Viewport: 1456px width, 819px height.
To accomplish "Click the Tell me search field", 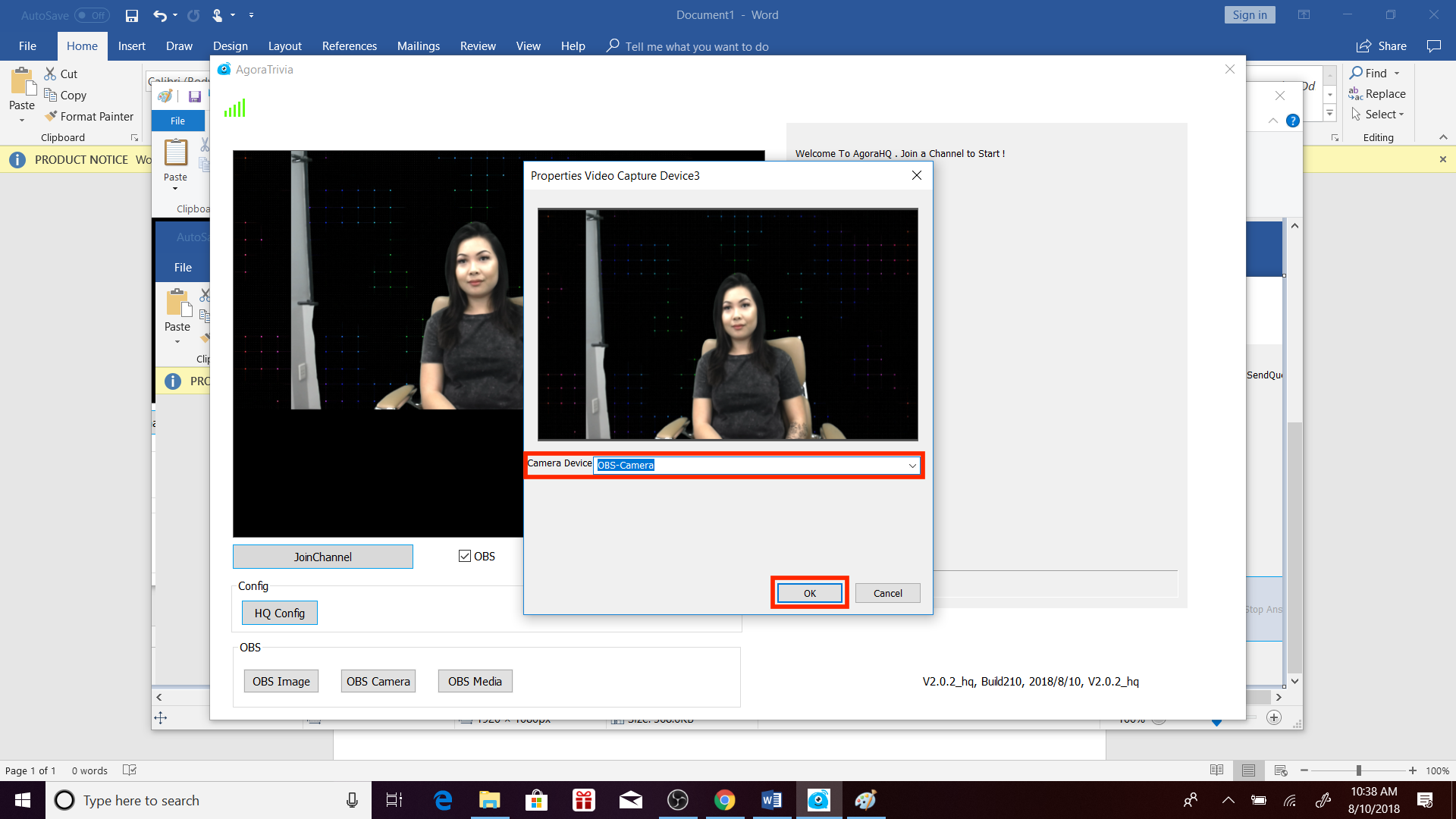I will 696,46.
